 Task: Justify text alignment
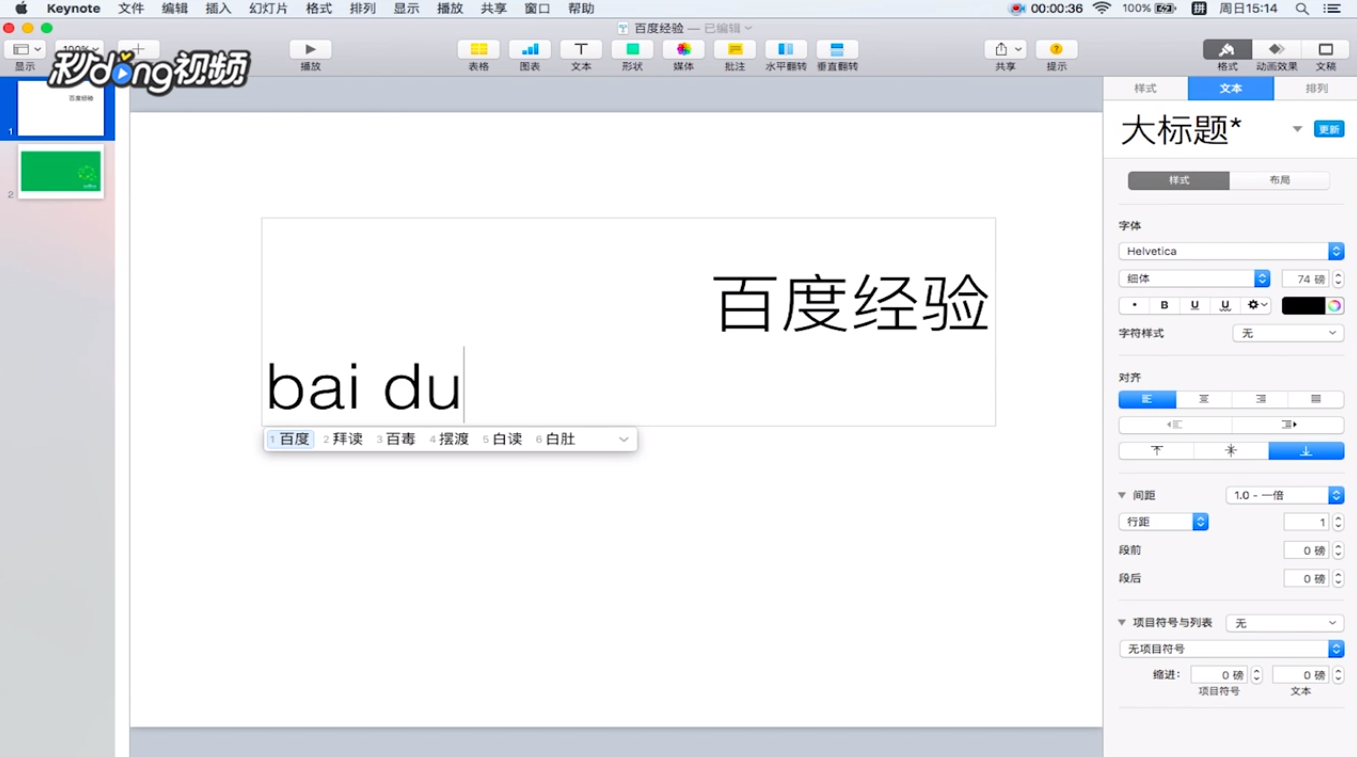pyautogui.click(x=1316, y=399)
